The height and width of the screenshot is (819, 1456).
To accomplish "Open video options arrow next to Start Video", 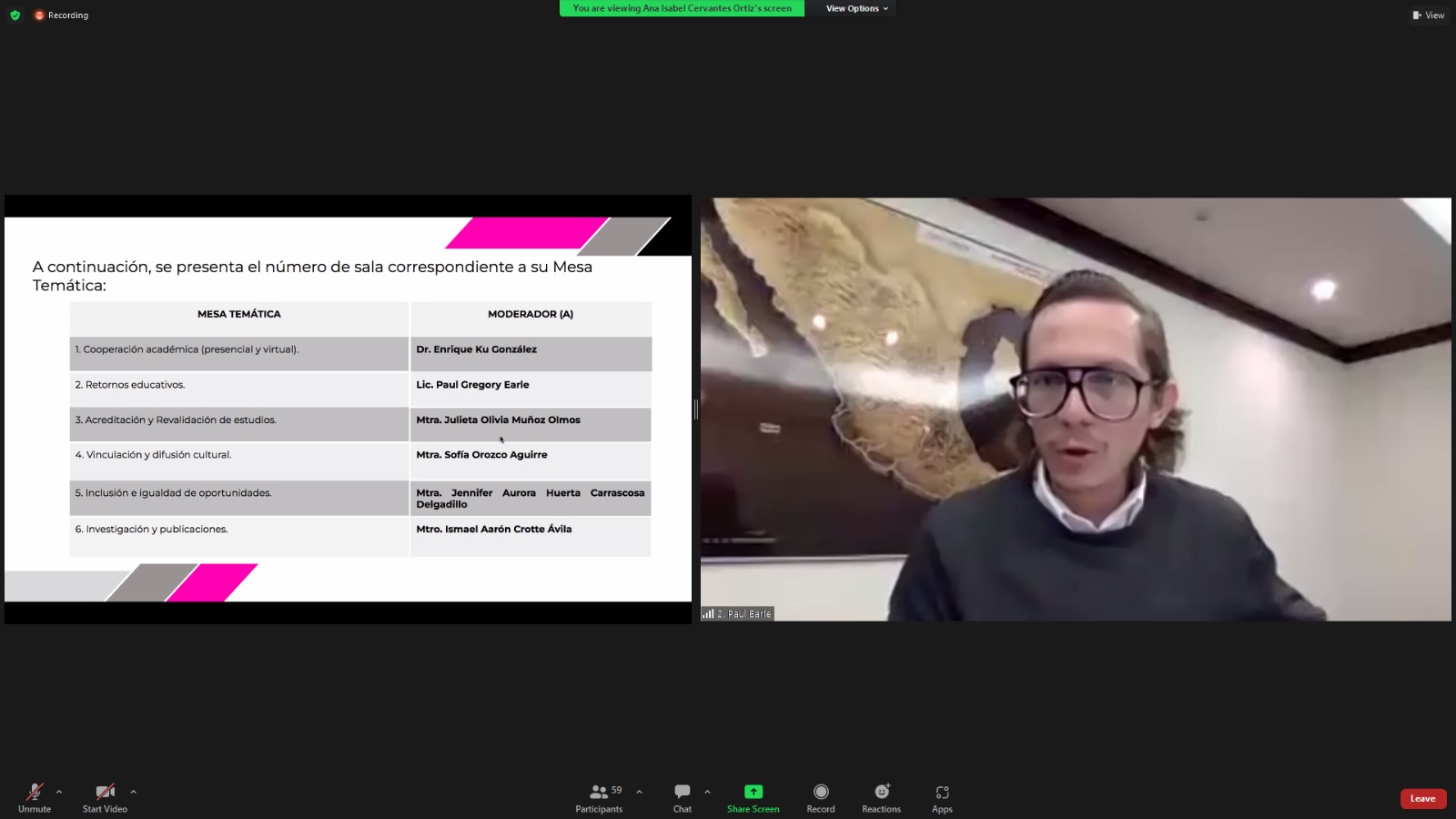I will (133, 792).
